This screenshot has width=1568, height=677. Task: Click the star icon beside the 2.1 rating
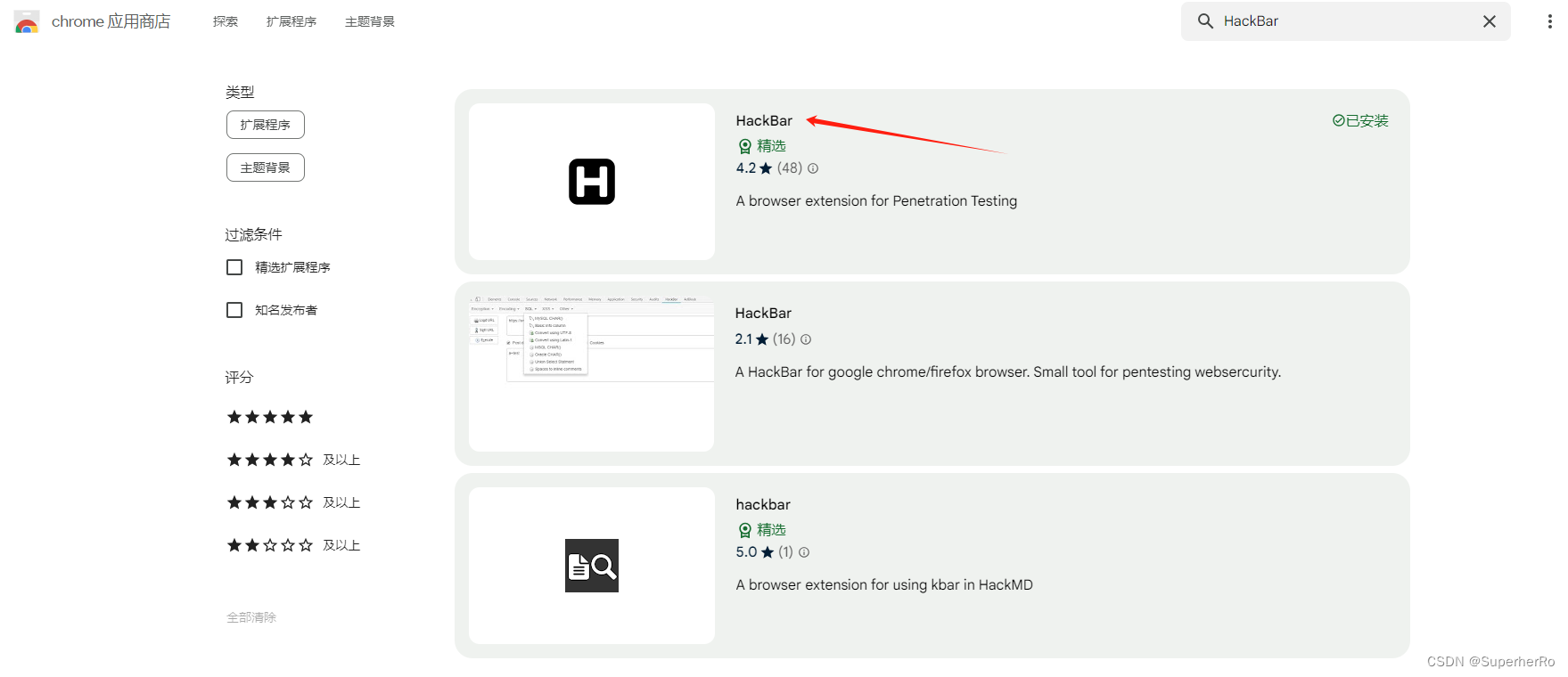click(x=762, y=339)
